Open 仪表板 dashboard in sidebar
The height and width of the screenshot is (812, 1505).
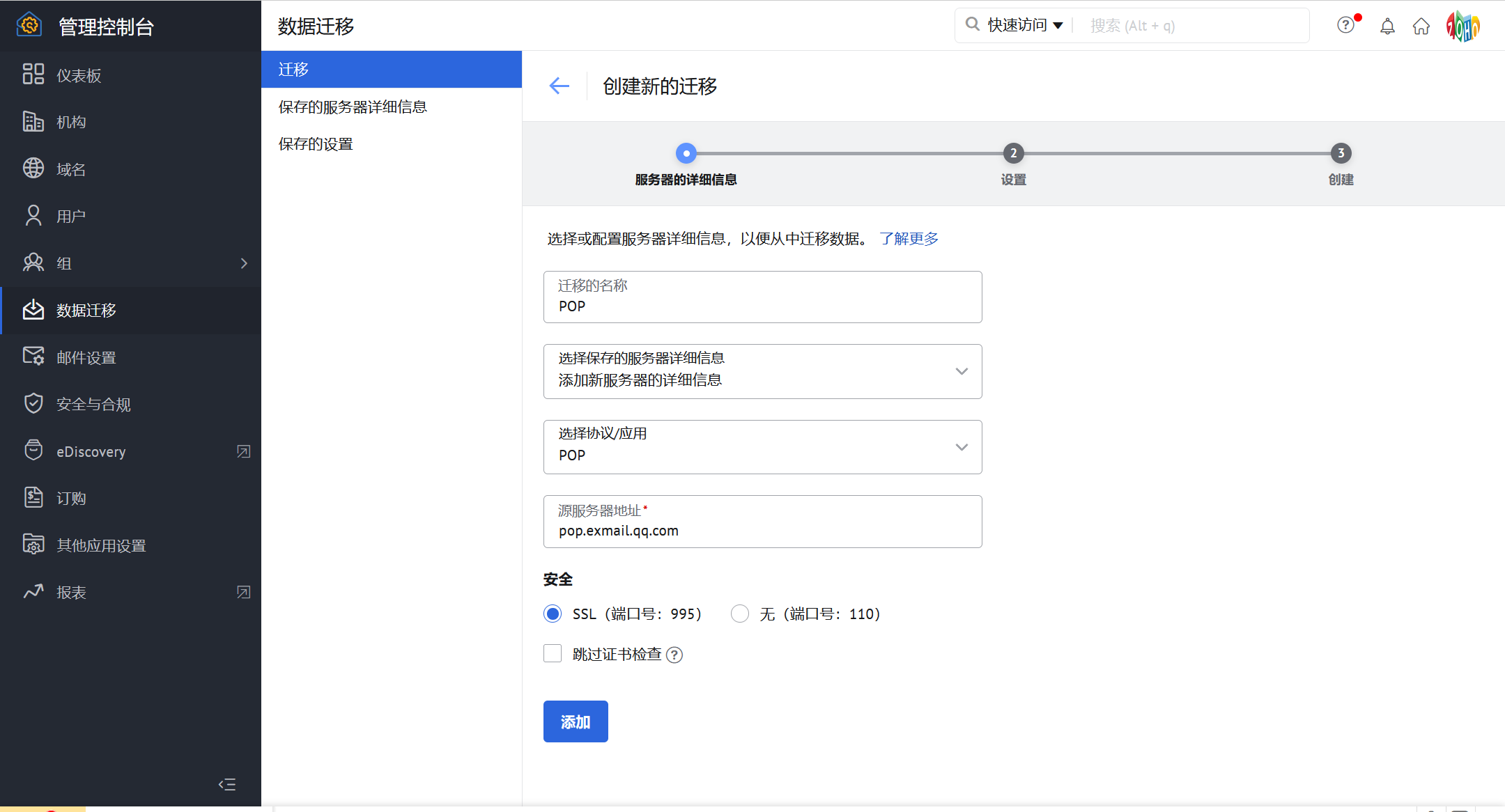pos(79,75)
